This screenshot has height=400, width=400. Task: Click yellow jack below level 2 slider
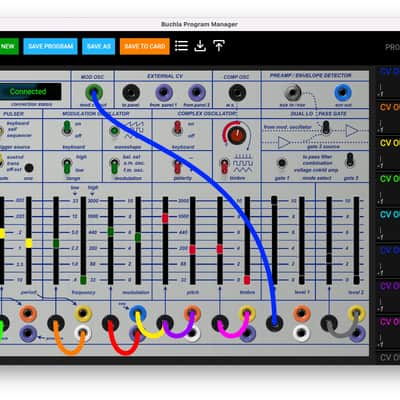pyautogui.click(x=356, y=313)
